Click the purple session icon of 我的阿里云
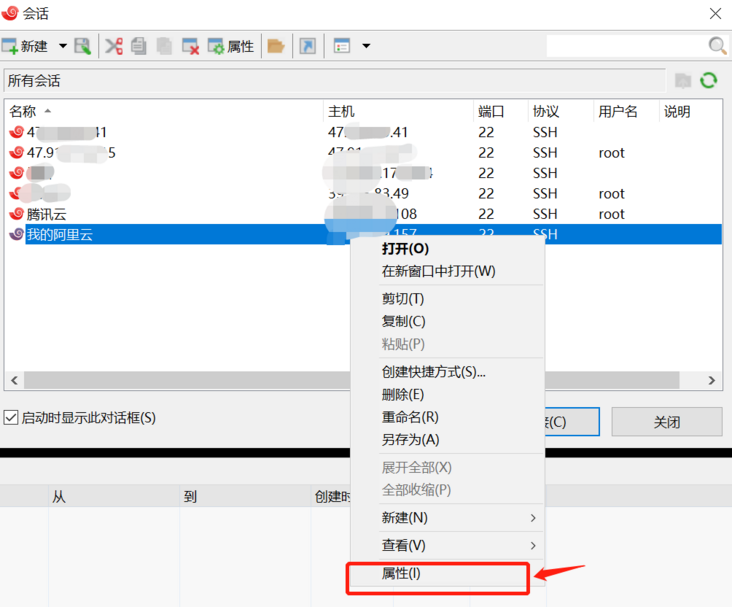732x607 pixels. 16,234
